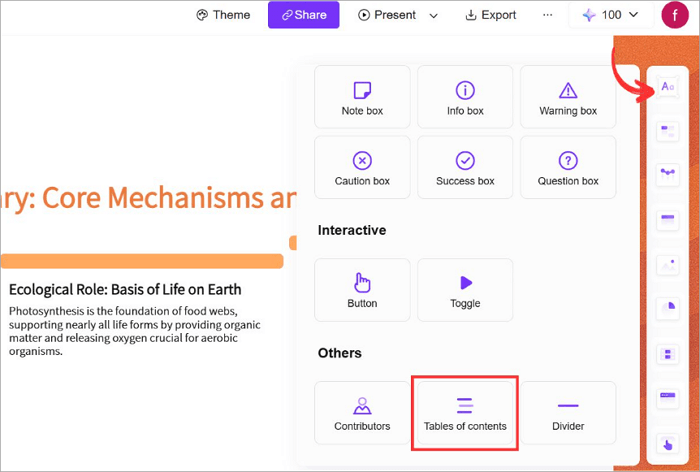Click the Export button

(x=491, y=15)
